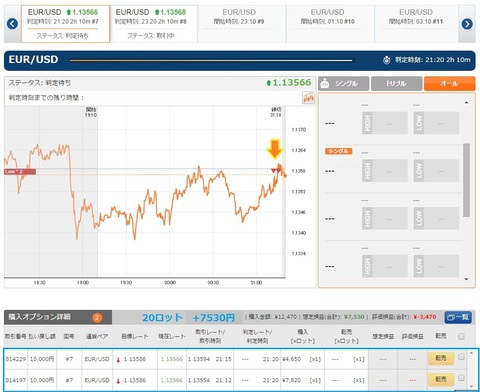Image resolution: width=480 pixels, height=392 pixels.
Task: Click trade number 814229
Action: click(x=16, y=359)
